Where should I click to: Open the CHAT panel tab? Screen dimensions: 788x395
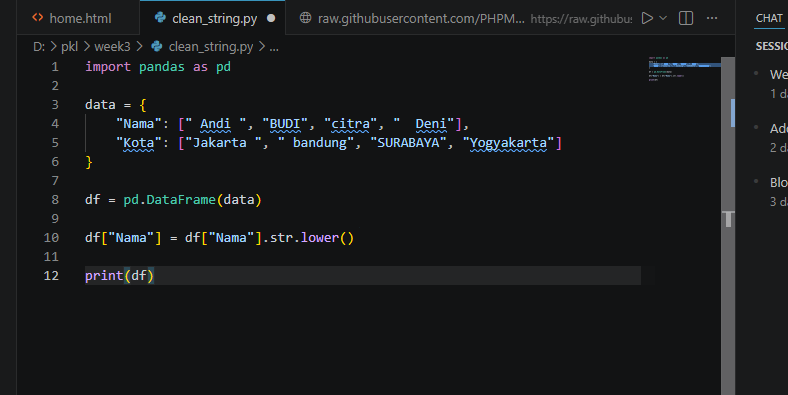(769, 18)
